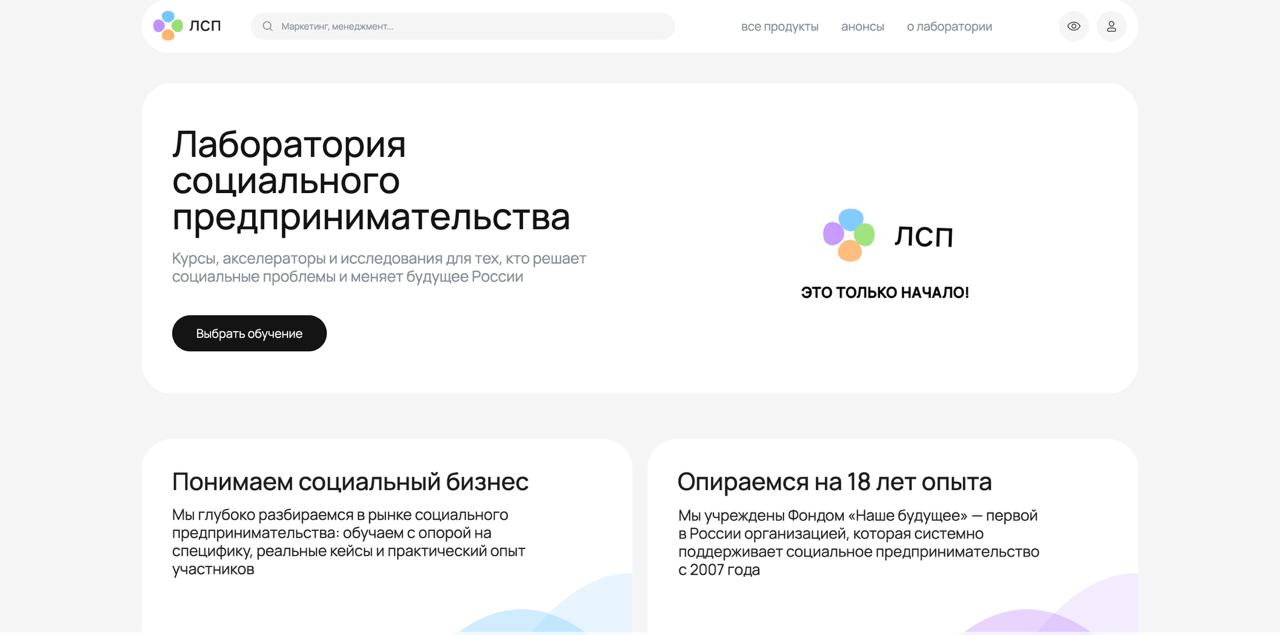Click the 'ЭТО ТОЛЬКО НАЧАЛО!' slogan

point(884,293)
